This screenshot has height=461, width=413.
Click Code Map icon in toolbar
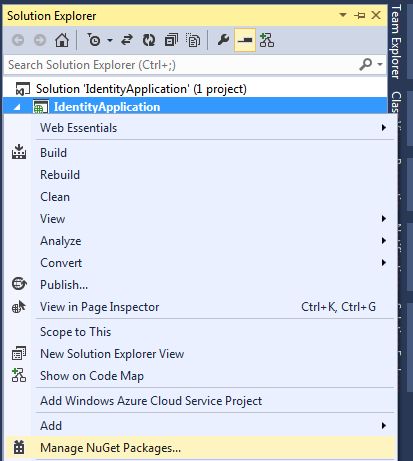click(267, 40)
